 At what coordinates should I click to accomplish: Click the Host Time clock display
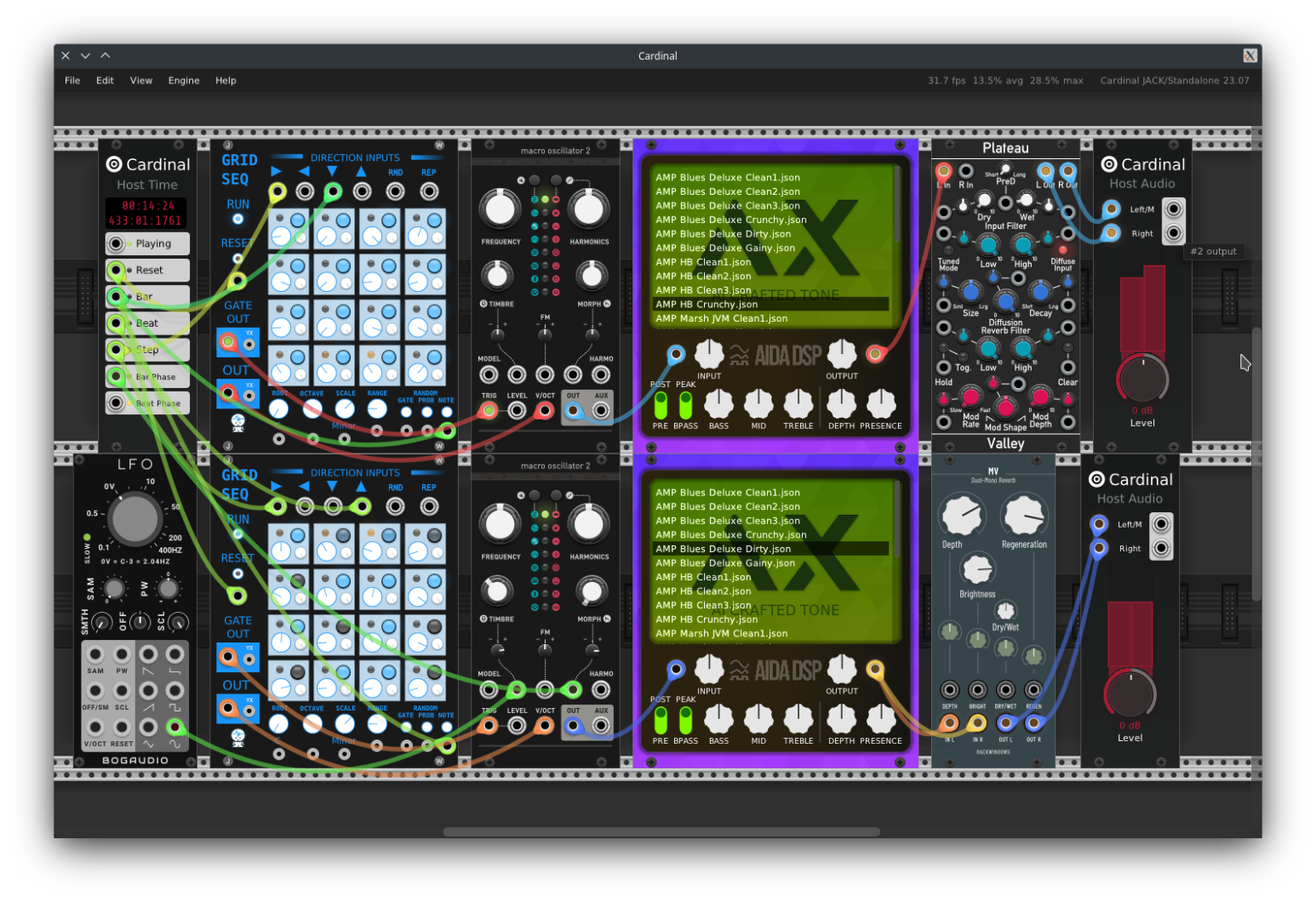click(146, 213)
